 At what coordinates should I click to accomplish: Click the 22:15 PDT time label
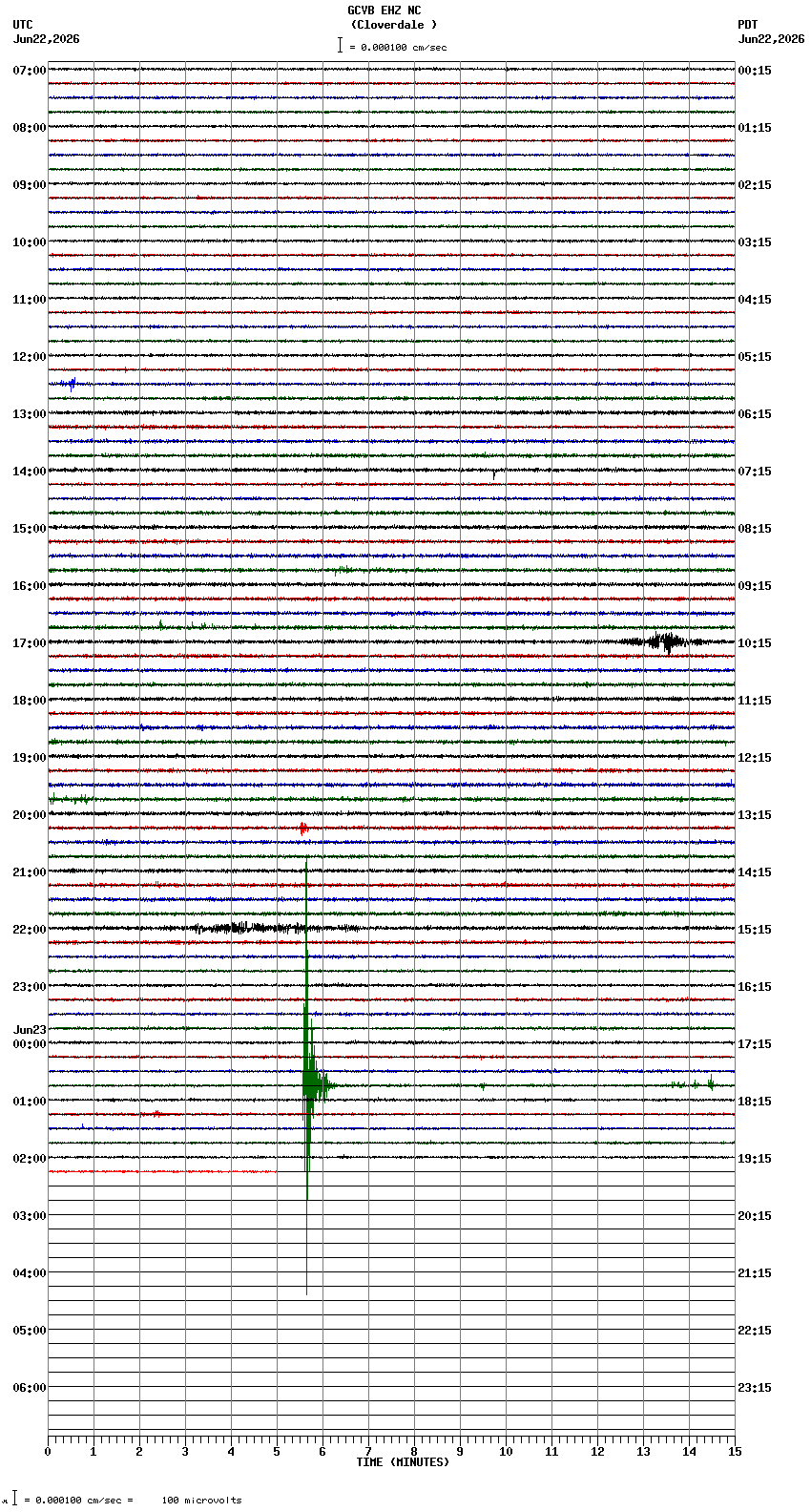pyautogui.click(x=755, y=1331)
